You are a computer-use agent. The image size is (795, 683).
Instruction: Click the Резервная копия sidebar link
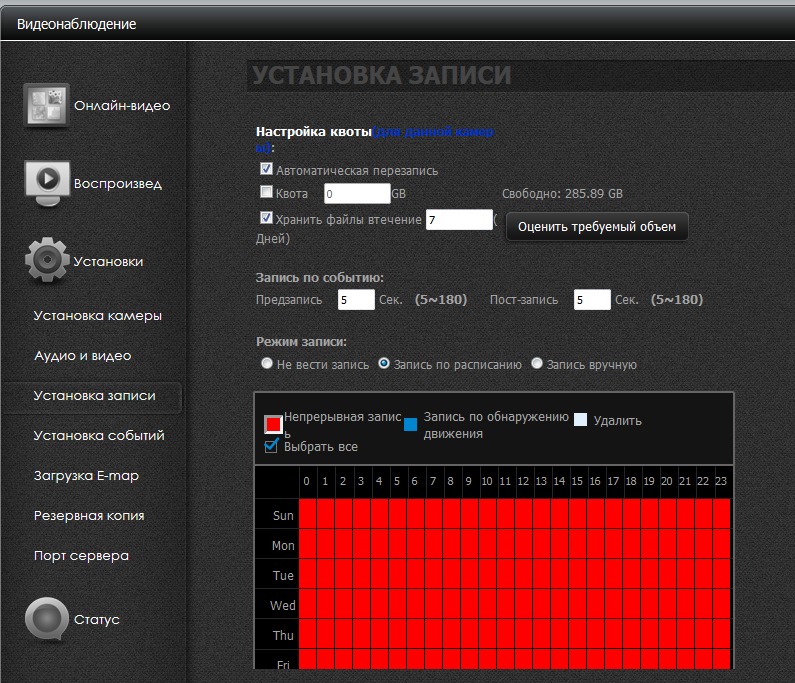(x=88, y=516)
